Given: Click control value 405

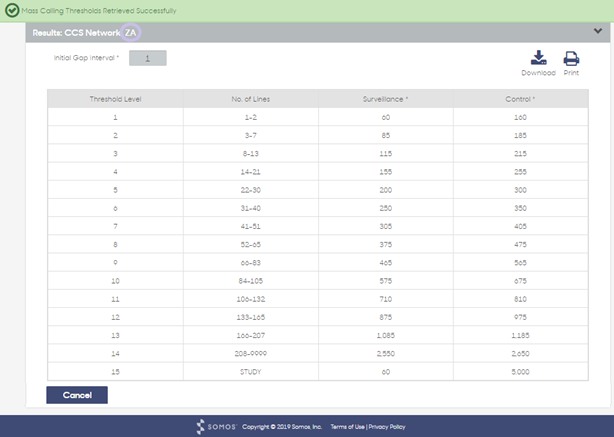Looking at the screenshot, I should click(520, 226).
